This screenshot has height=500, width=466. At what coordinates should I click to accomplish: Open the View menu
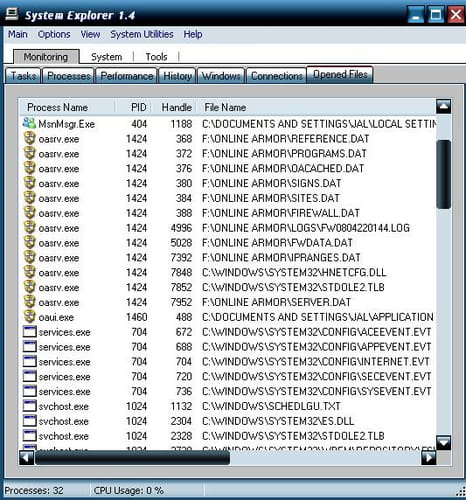click(90, 34)
